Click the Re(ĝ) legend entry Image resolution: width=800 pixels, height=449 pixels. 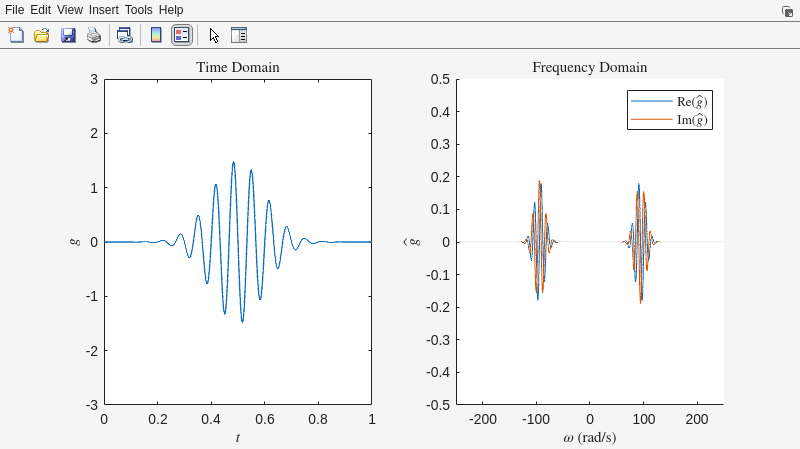pyautogui.click(x=692, y=102)
